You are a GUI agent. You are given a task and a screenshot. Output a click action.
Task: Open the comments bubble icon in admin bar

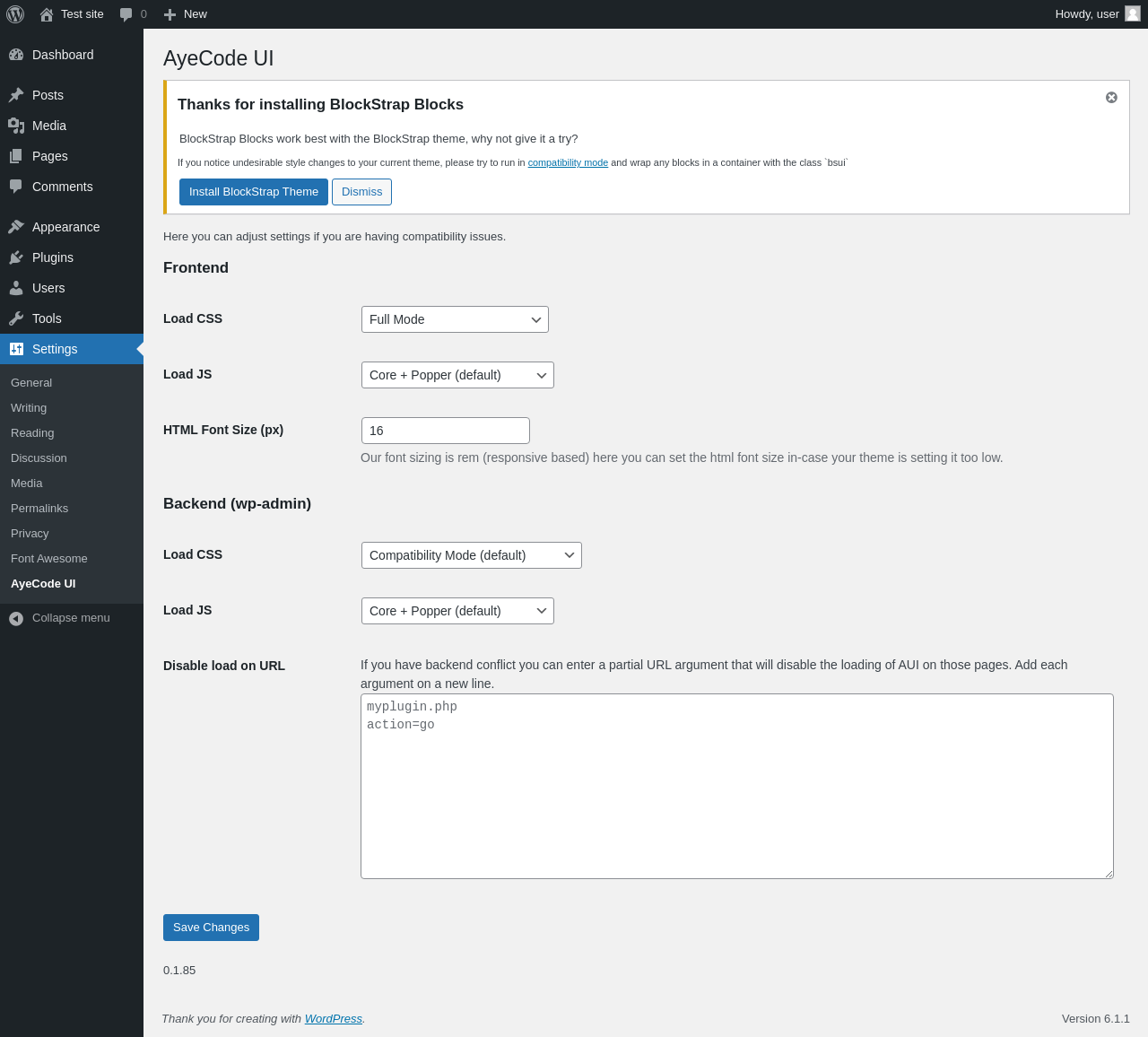coord(126,14)
